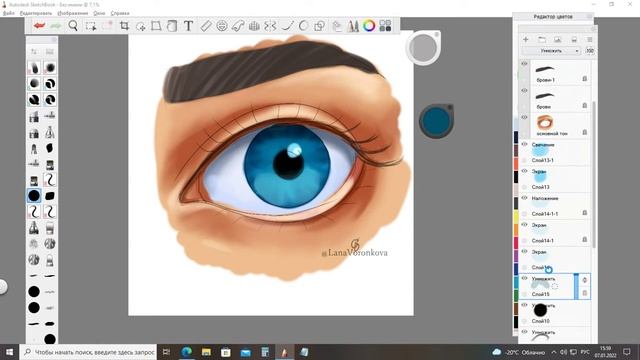Select the Text tool
Screen dimensions: 640x360
click(x=188, y=26)
